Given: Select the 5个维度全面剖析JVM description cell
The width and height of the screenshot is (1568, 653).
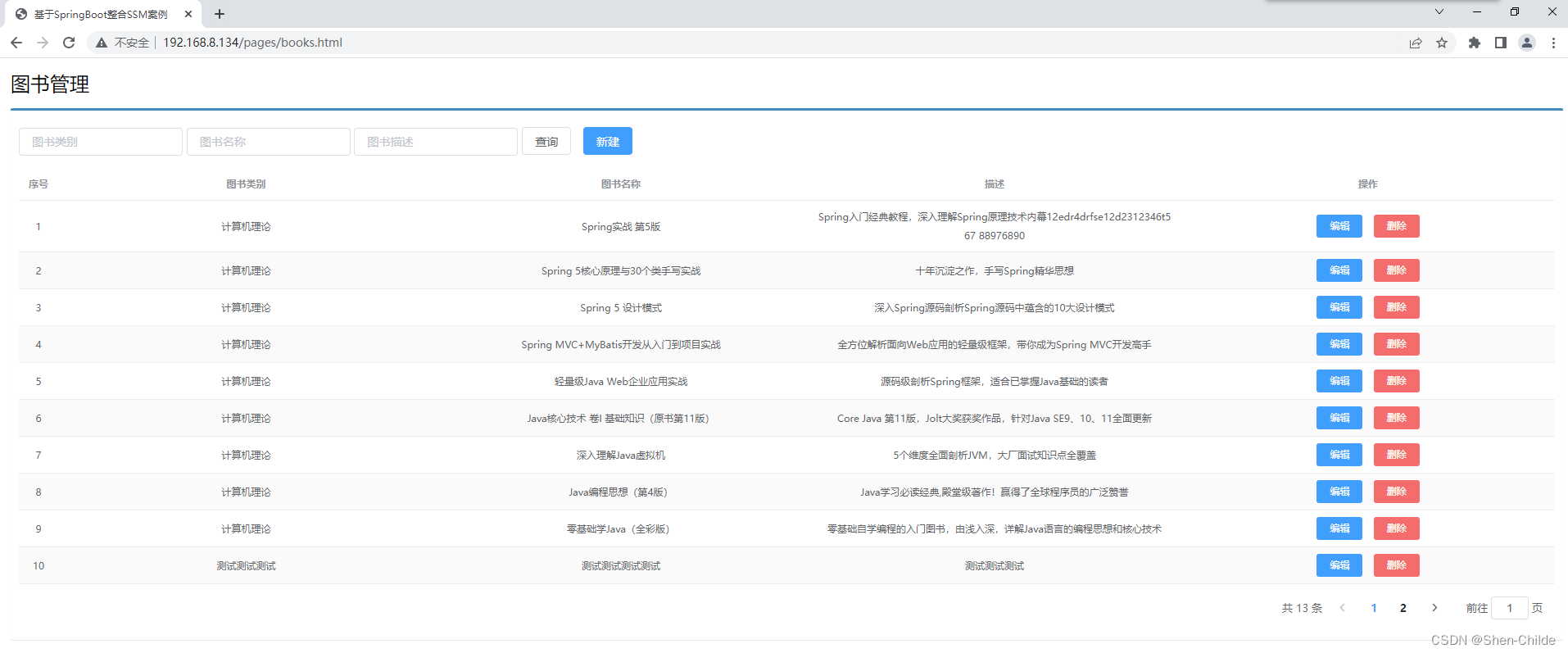Looking at the screenshot, I should point(995,456).
